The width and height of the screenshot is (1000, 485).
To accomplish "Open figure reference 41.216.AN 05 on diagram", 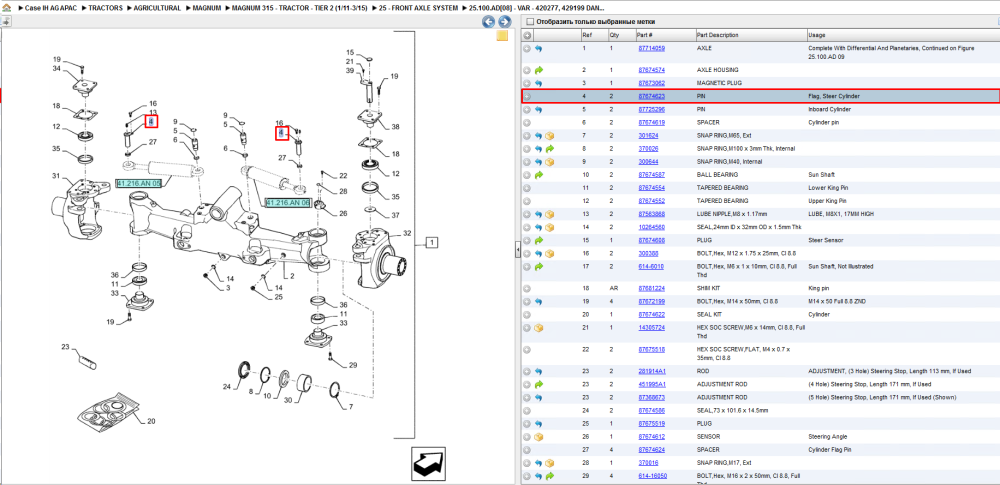I will point(139,183).
